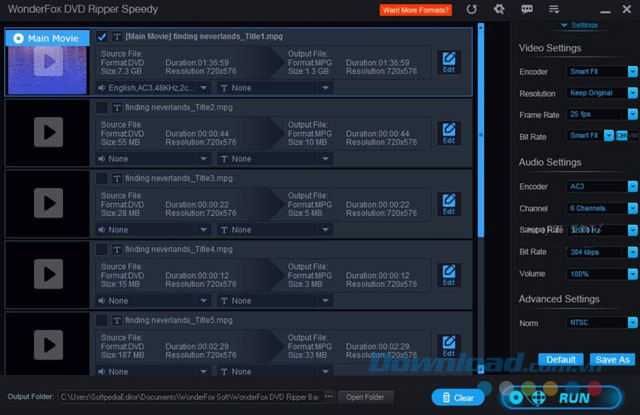Click Edit icon for finding neverlands_Title4
The width and height of the screenshot is (640, 415).
(449, 275)
